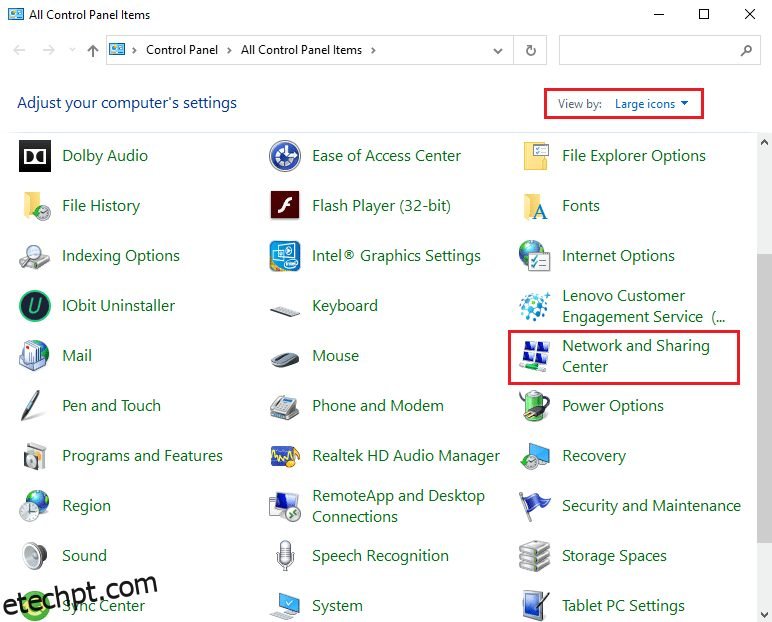The height and width of the screenshot is (622, 772).
Task: Open the Phone and Modem icon
Action: click(x=285, y=407)
